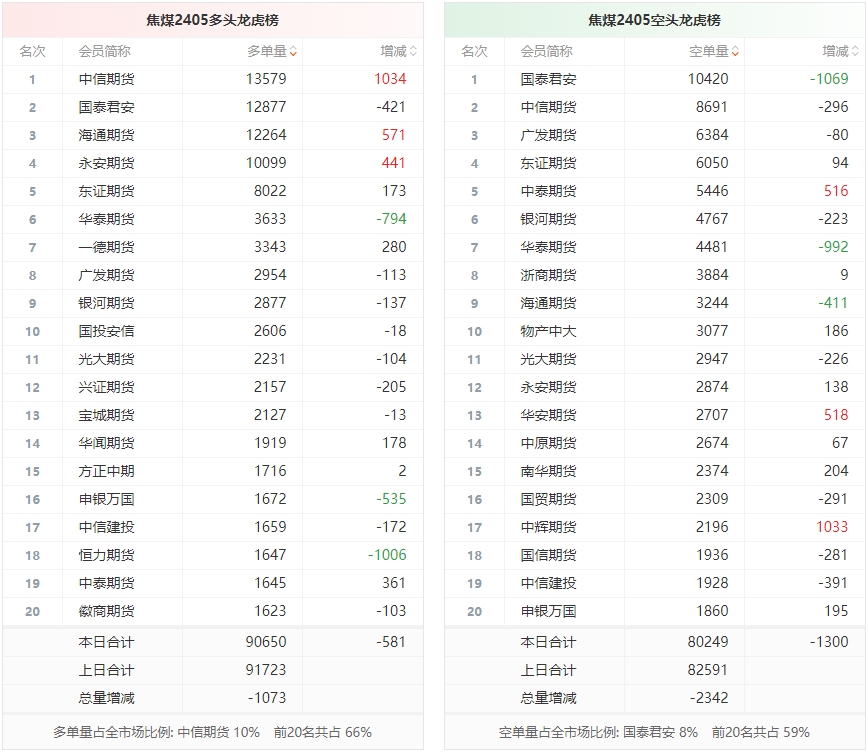Viewport: 868px width, 754px height.
Task: Select 国泰君安 in short table rank 1
Action: [x=548, y=79]
